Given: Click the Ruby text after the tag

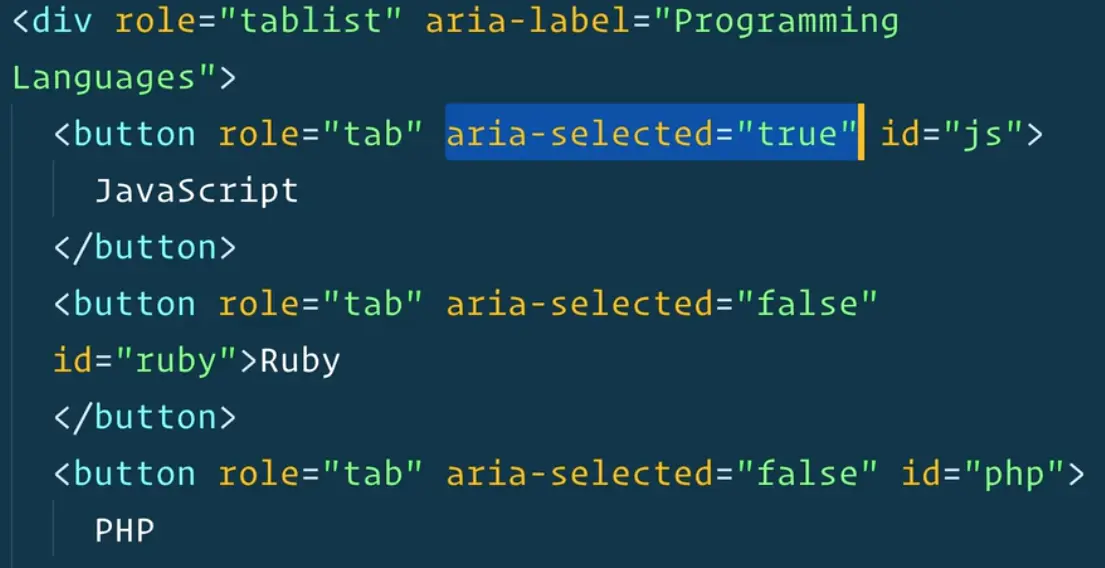Looking at the screenshot, I should tap(300, 360).
